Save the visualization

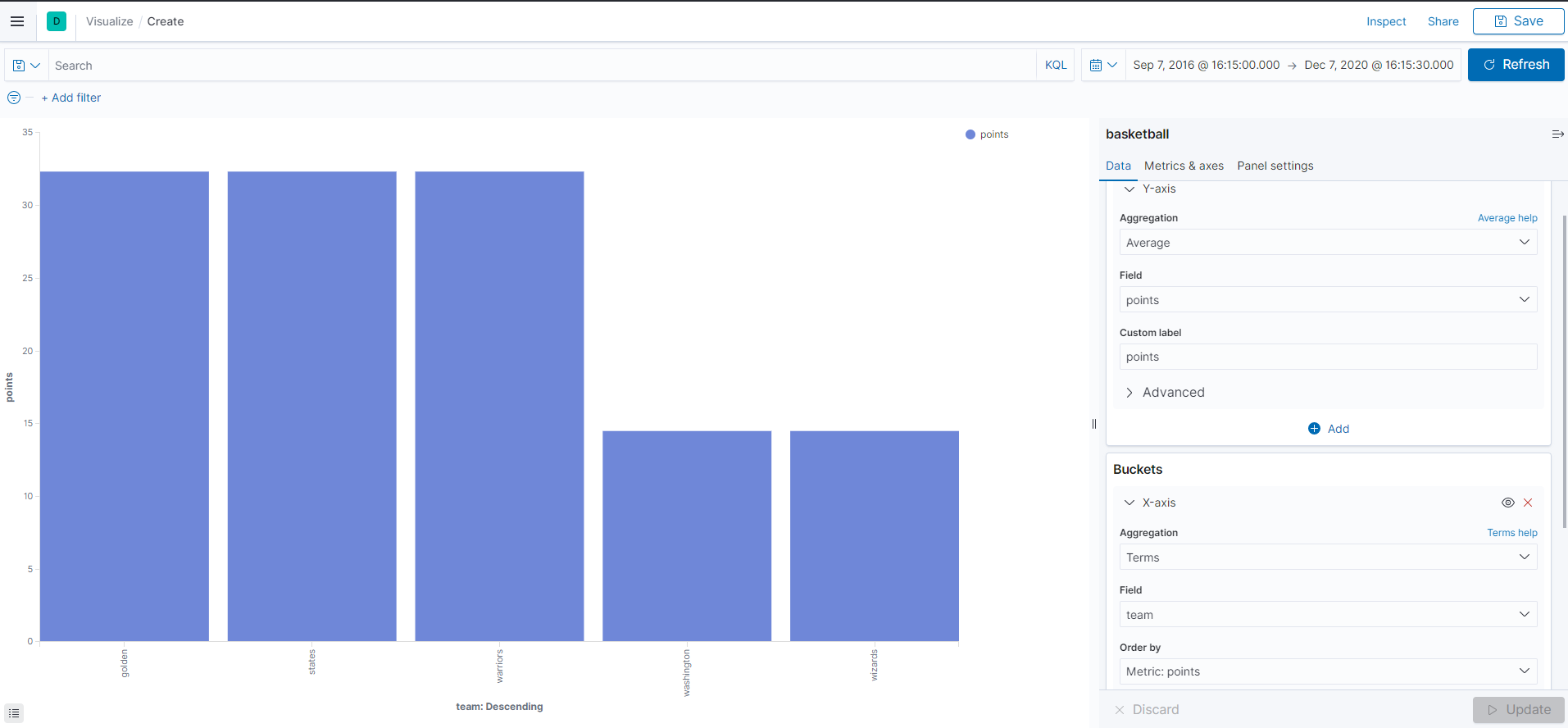(1518, 21)
